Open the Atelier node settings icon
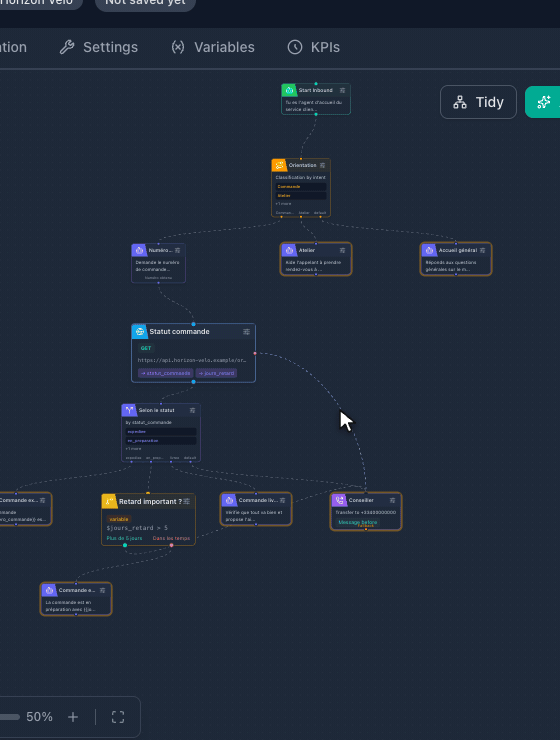Viewport: 560px width, 740px height. pyautogui.click(x=343, y=250)
